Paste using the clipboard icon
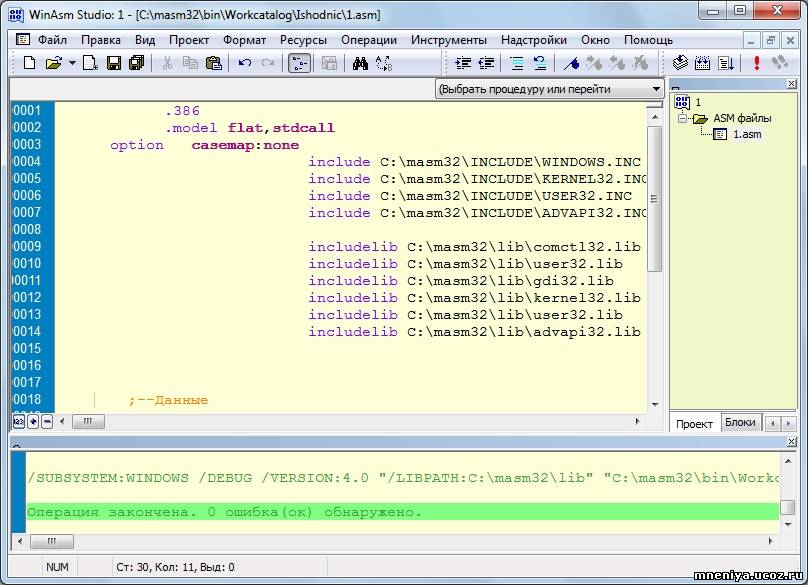 coord(213,63)
